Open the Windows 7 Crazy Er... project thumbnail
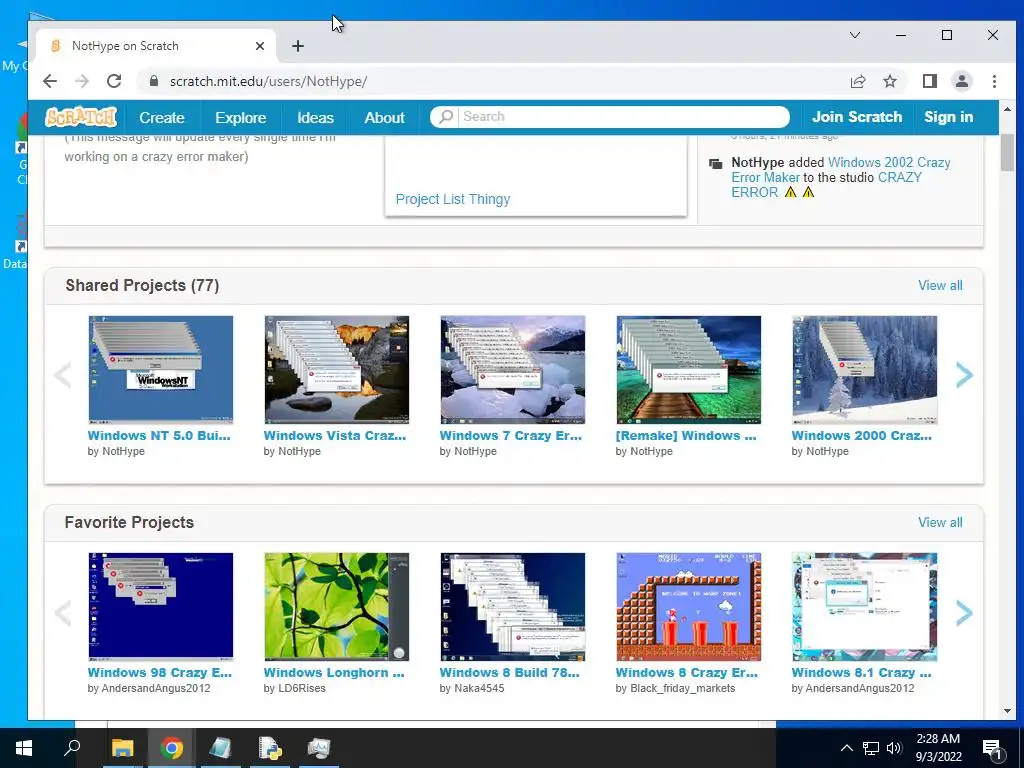The height and width of the screenshot is (768, 1024). [x=513, y=370]
